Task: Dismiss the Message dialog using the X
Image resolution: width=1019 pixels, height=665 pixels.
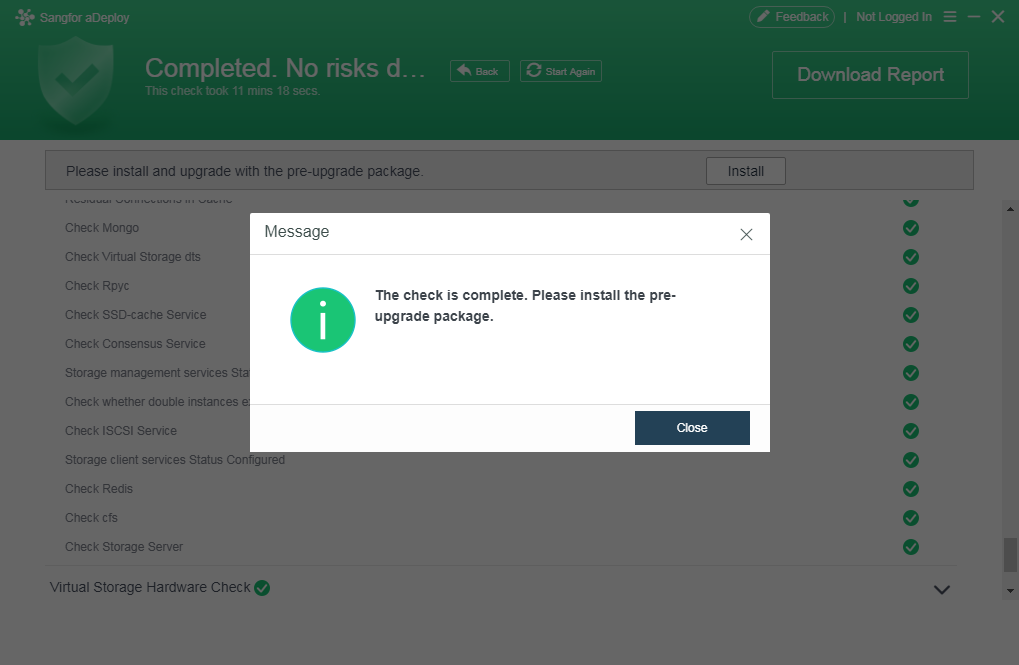Action: pyautogui.click(x=745, y=234)
